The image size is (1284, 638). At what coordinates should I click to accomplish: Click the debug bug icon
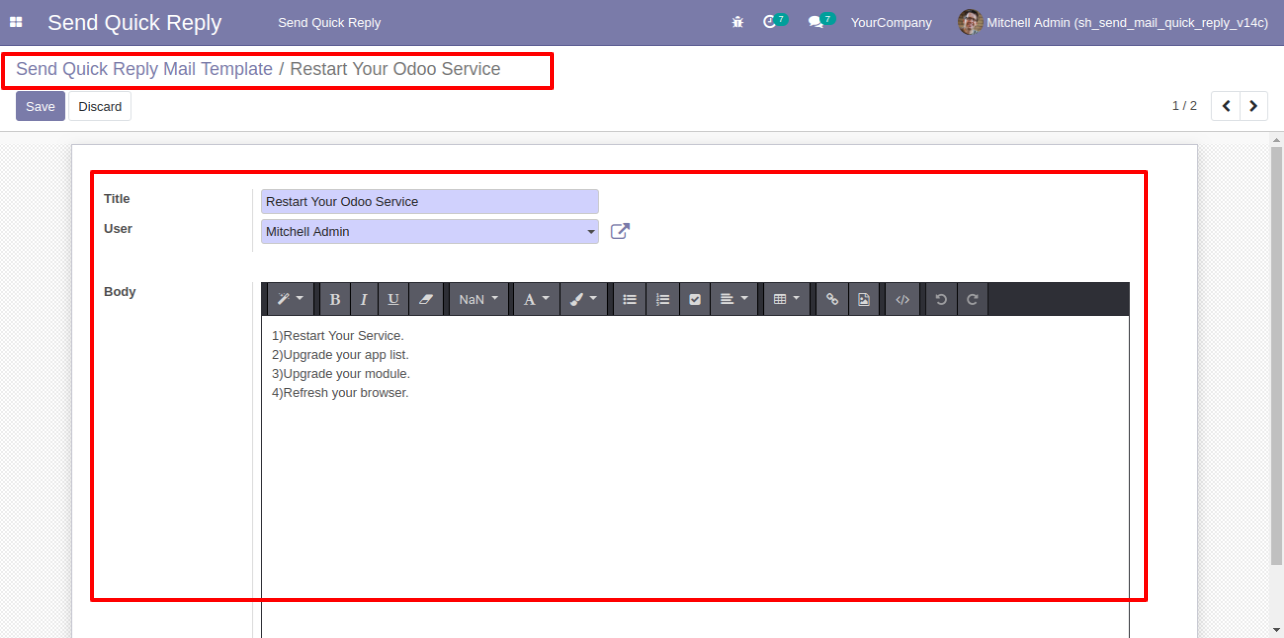[x=738, y=22]
